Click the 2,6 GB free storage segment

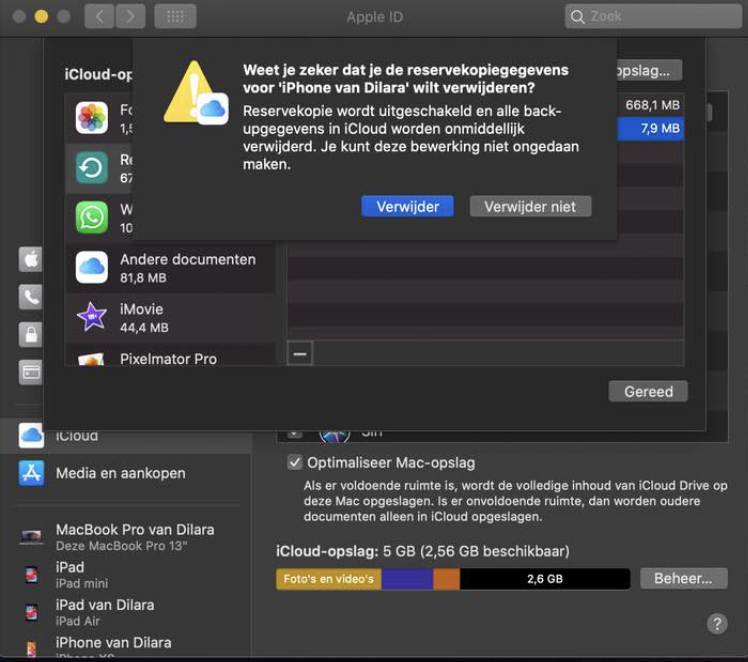[x=545, y=579]
